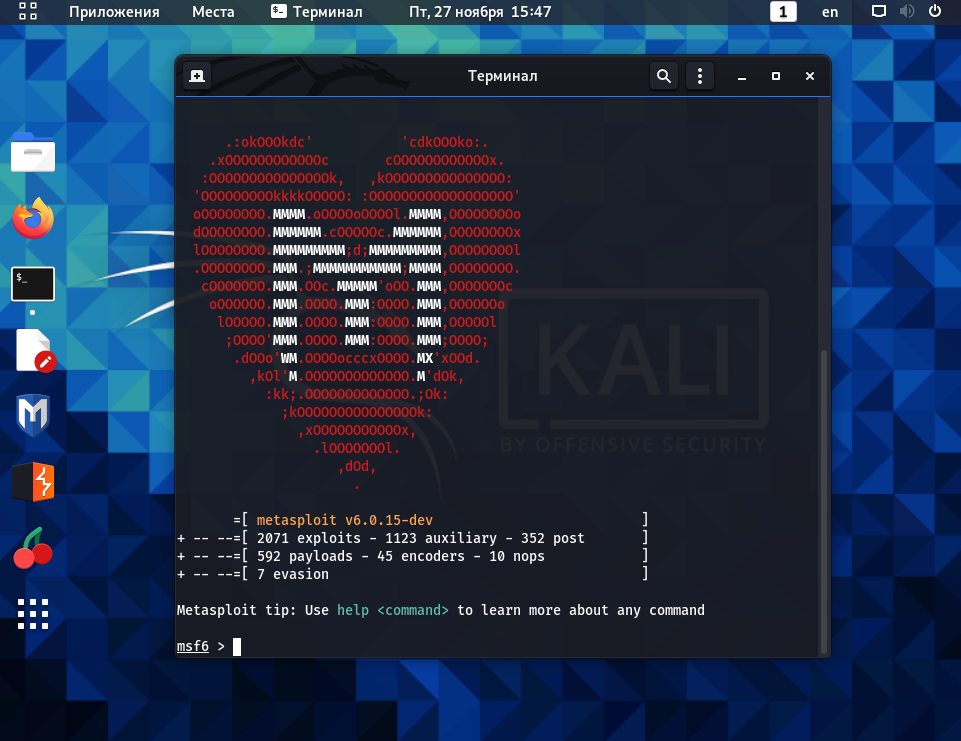The image size is (961, 741).
Task: Open terminal search with magnifier icon
Action: pos(664,76)
